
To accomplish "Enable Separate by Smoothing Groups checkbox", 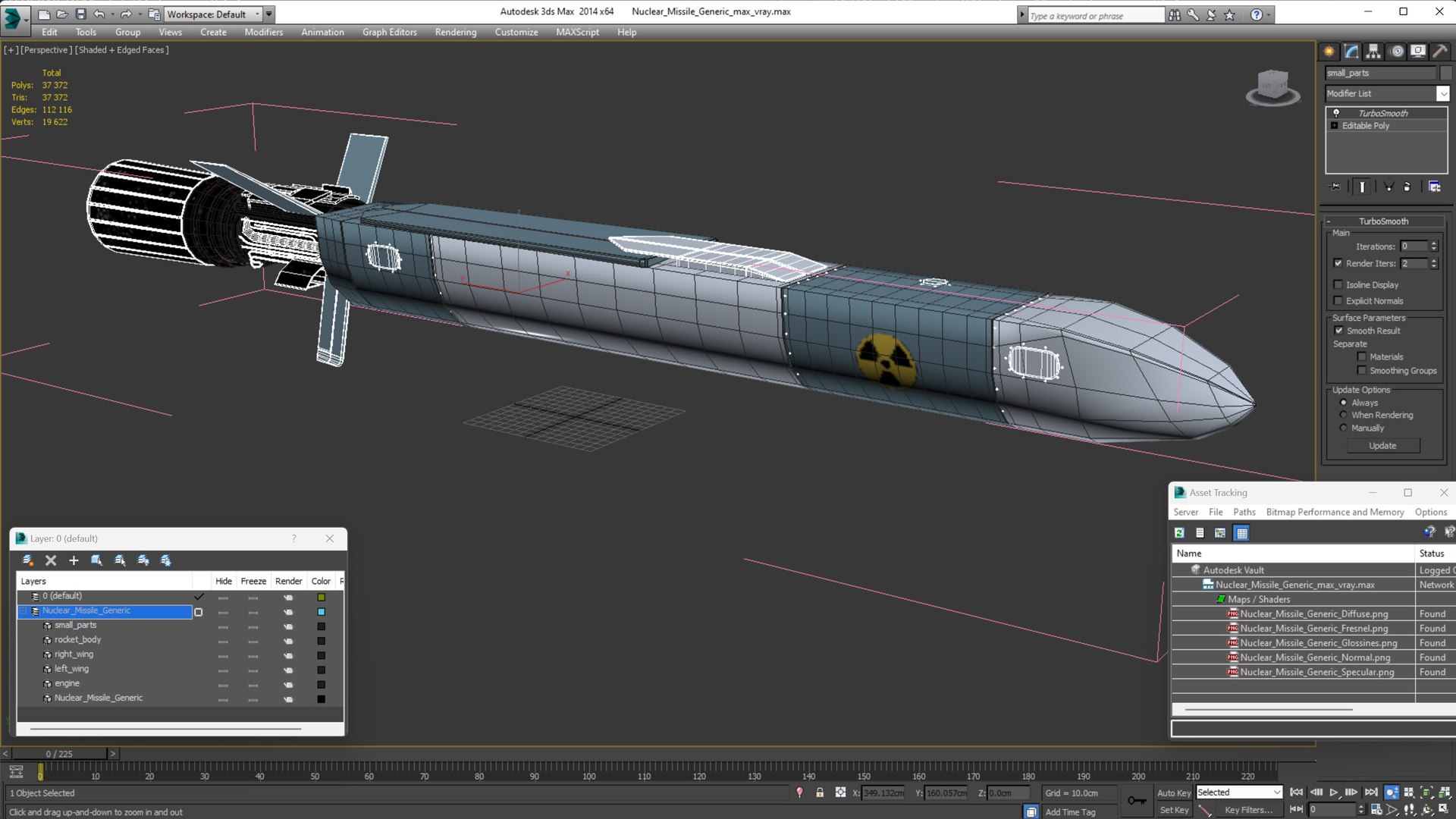I will (x=1361, y=370).
